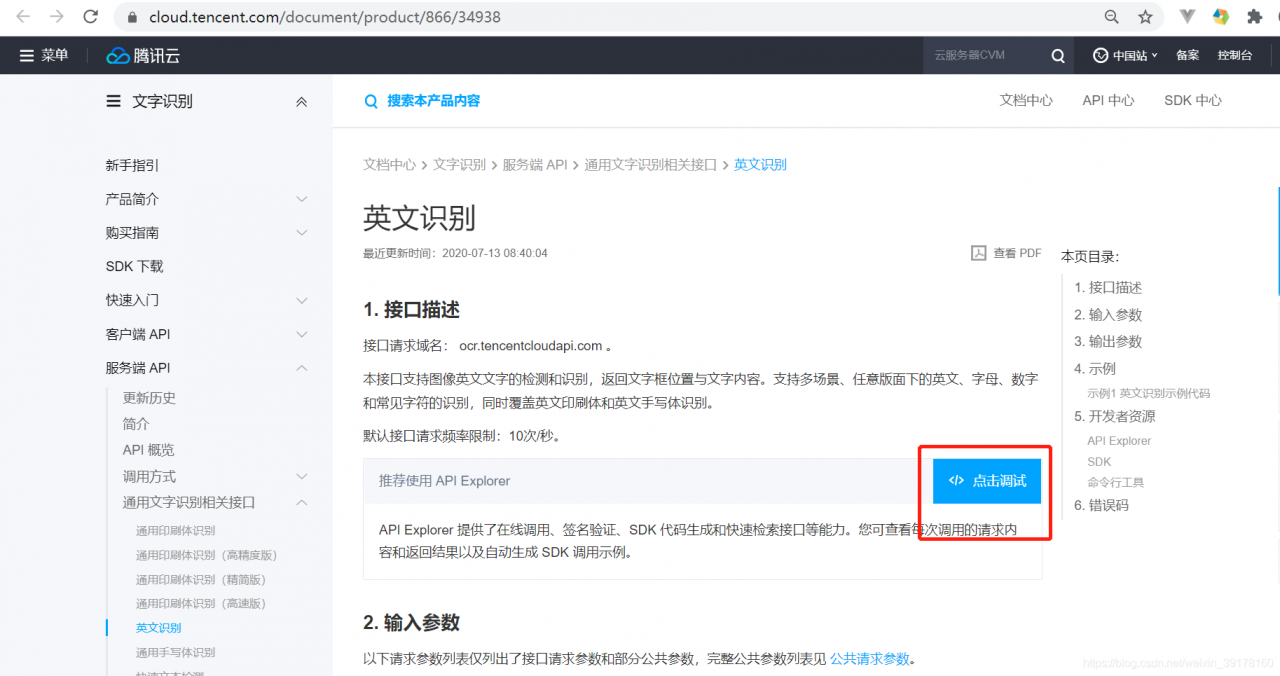
Task: Open 通用印刷体识别（精简版） item
Action: 201,580
